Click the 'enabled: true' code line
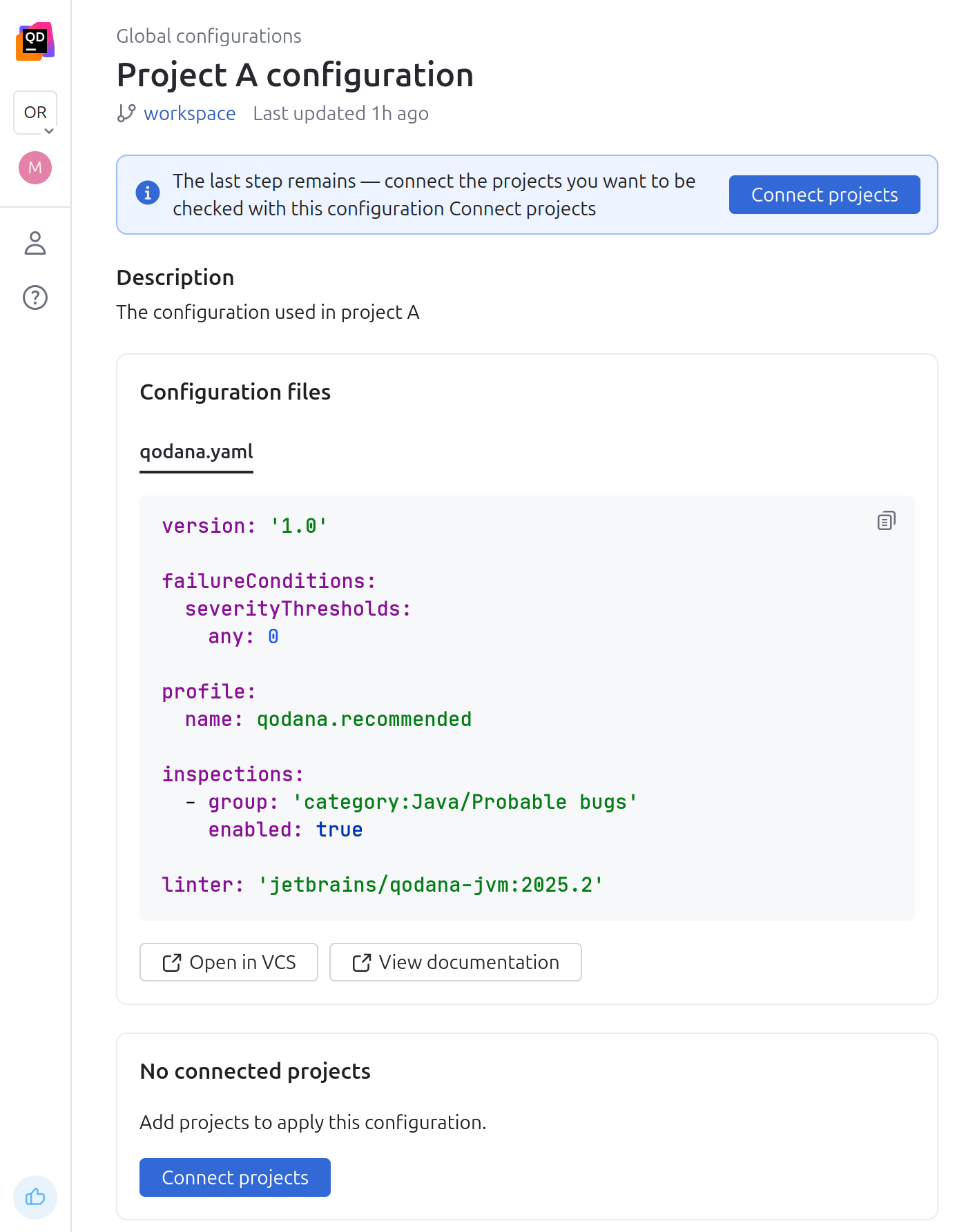This screenshot has height=1232, width=975. click(285, 830)
